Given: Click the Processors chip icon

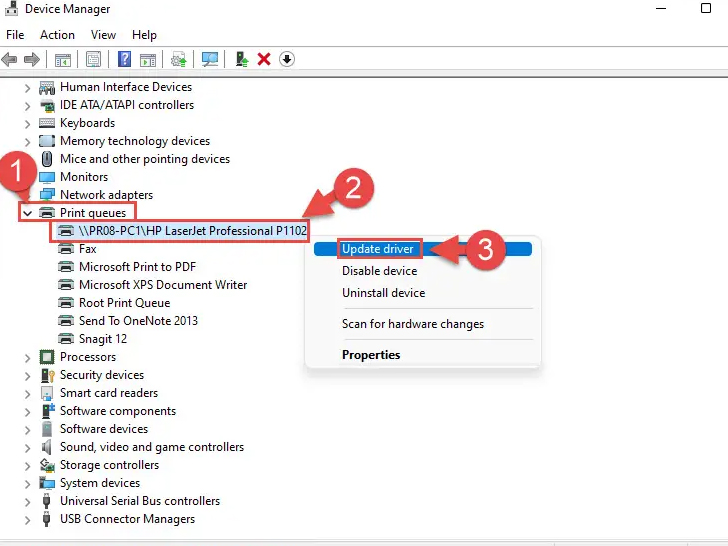Looking at the screenshot, I should 47,357.
